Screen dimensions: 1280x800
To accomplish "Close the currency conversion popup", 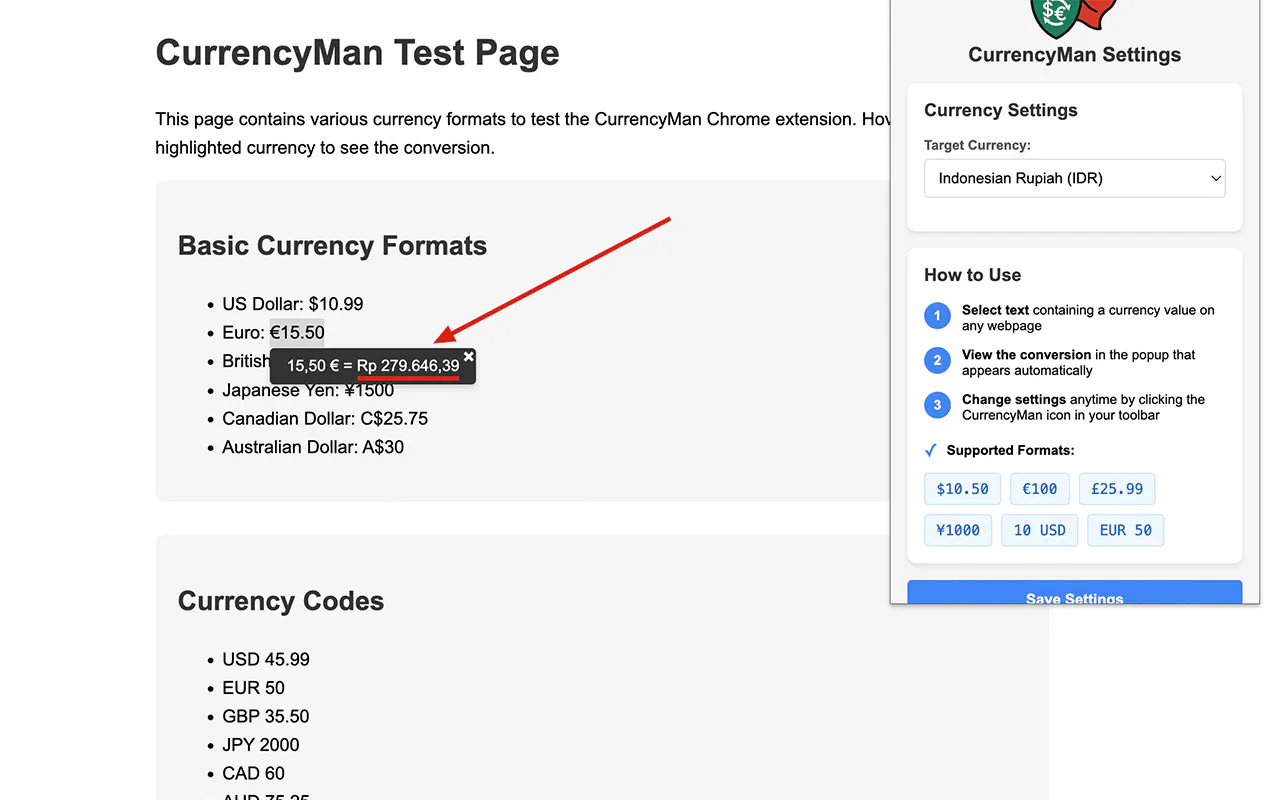I will (x=469, y=356).
